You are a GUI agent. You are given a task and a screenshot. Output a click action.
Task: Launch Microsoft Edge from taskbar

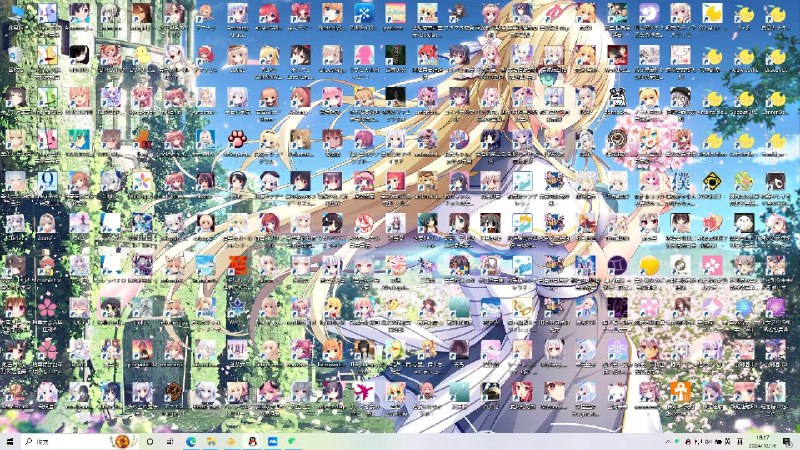point(191,441)
